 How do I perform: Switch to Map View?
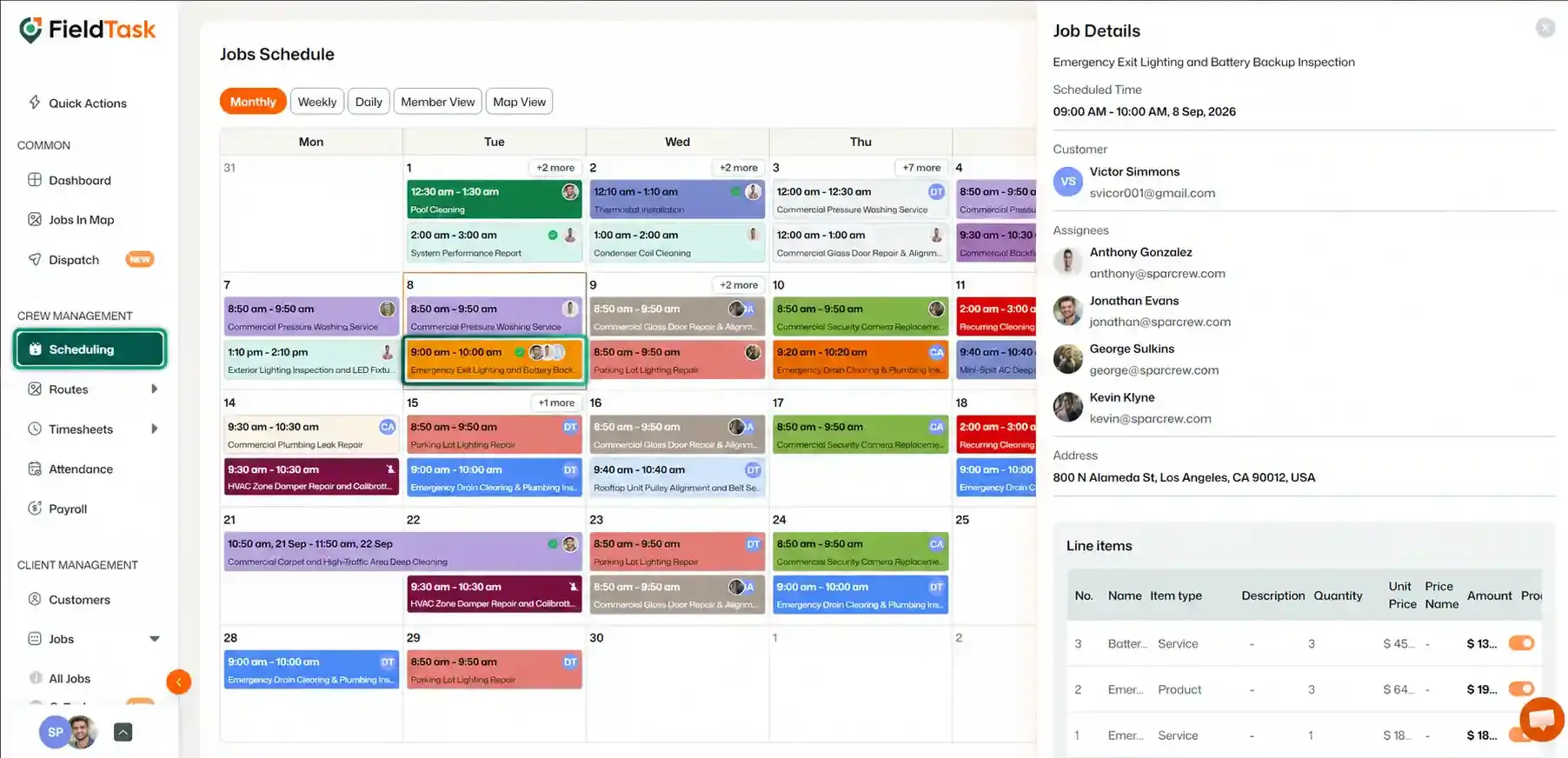click(x=520, y=102)
